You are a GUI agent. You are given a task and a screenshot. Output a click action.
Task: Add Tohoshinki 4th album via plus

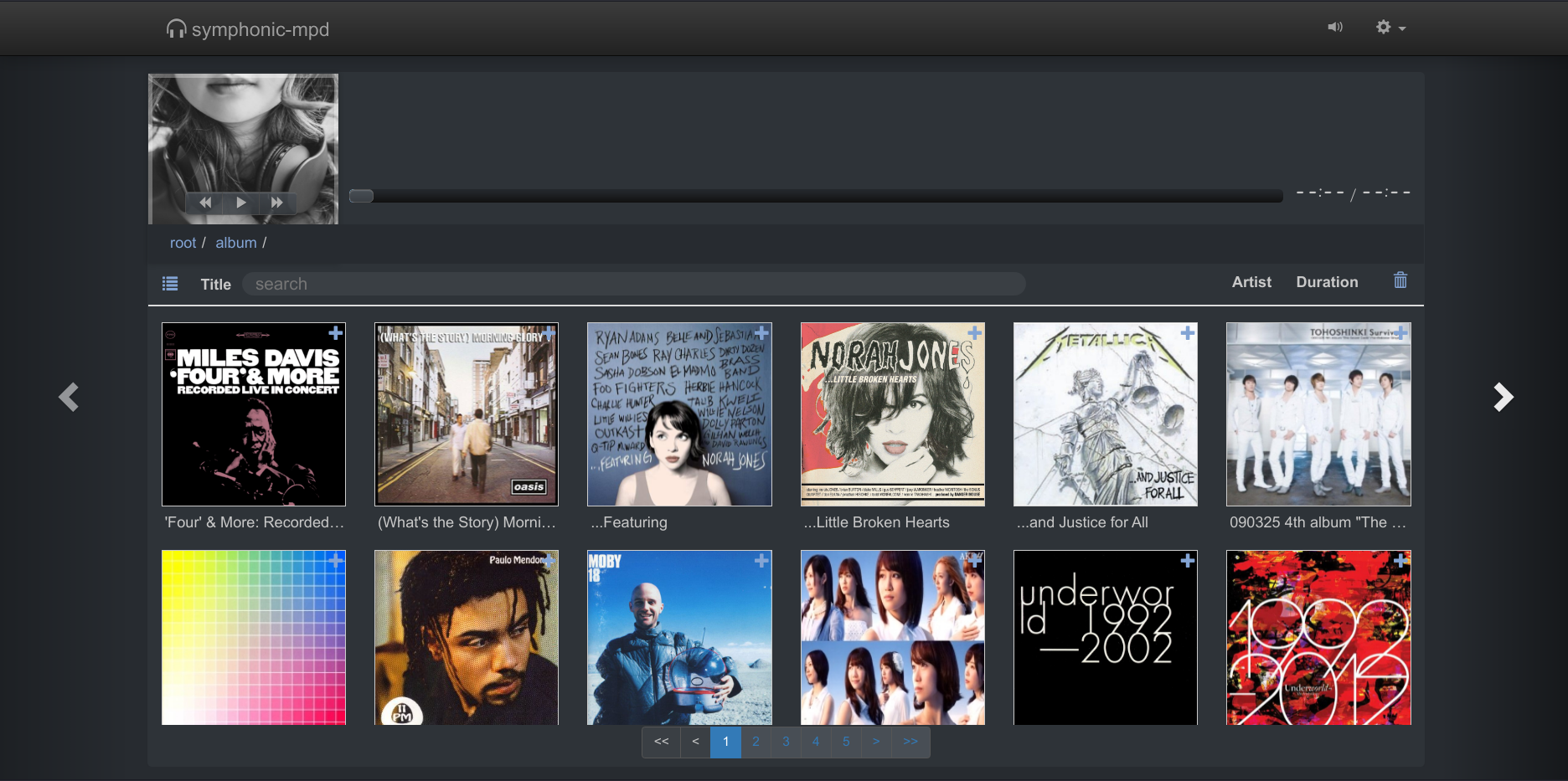[x=1400, y=333]
